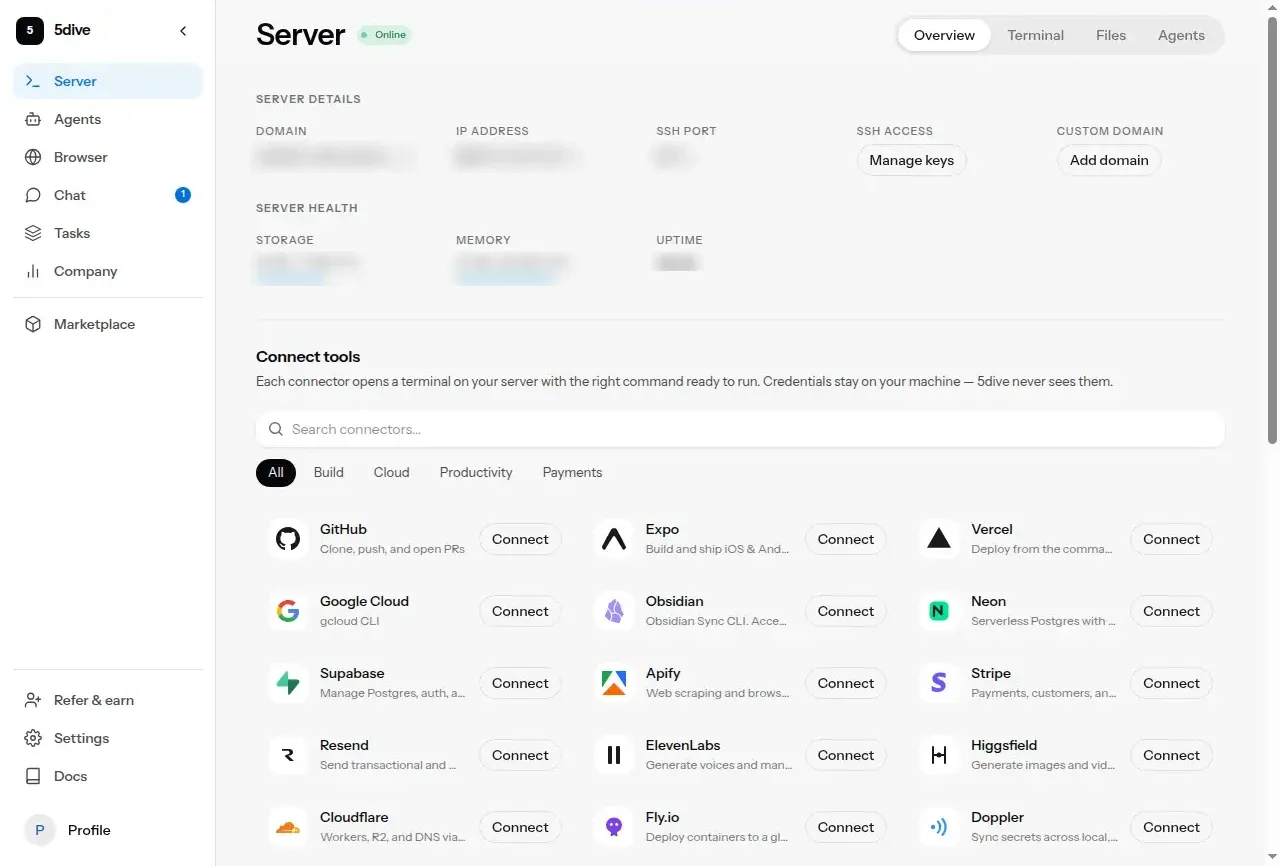Open the Browser globe icon
This screenshot has height=866, width=1280.
tap(33, 157)
